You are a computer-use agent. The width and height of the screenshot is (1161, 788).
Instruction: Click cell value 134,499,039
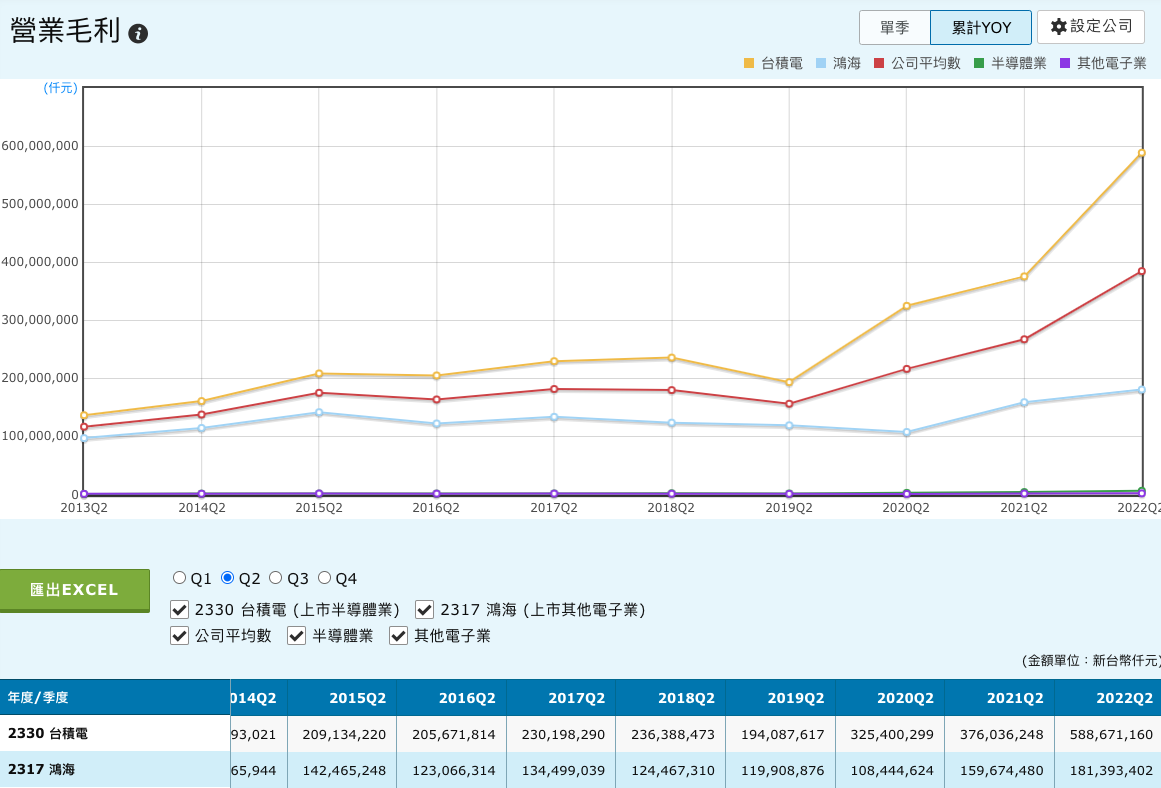(x=563, y=770)
